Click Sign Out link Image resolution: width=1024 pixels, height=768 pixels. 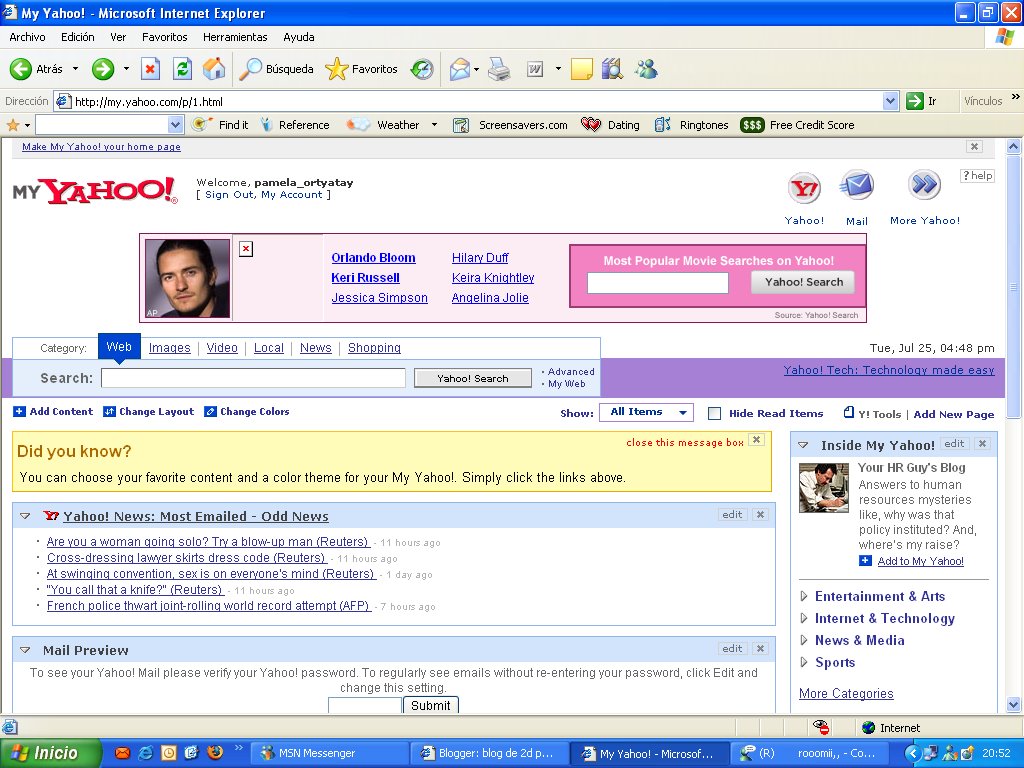(229, 195)
